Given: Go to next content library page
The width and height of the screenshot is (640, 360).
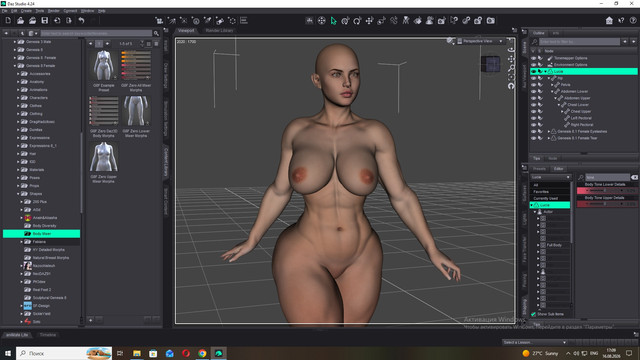Looking at the screenshot, I should point(107,44).
